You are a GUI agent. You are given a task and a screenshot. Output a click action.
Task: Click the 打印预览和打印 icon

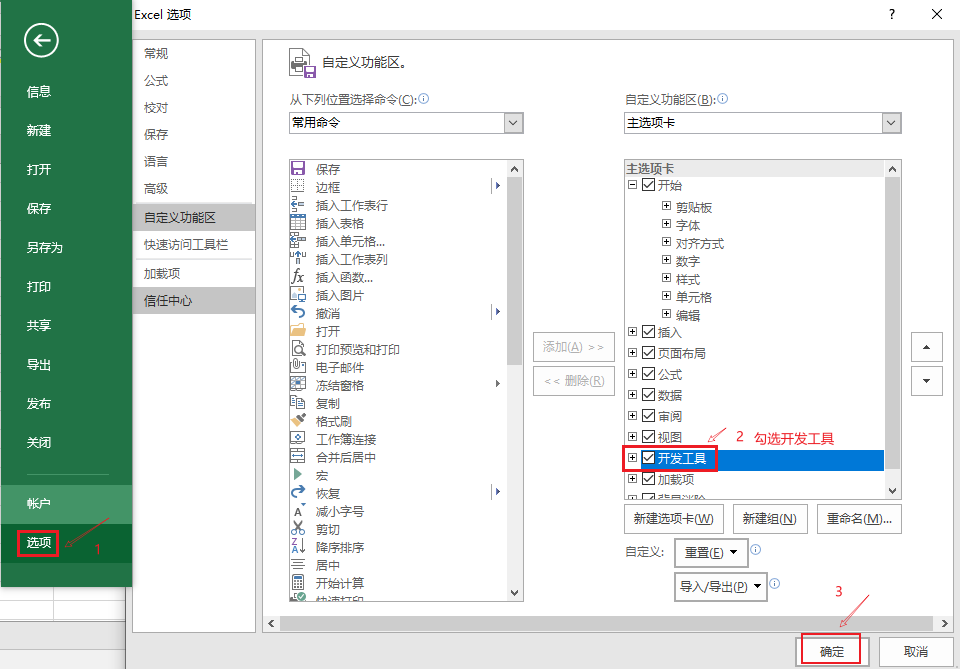(298, 348)
